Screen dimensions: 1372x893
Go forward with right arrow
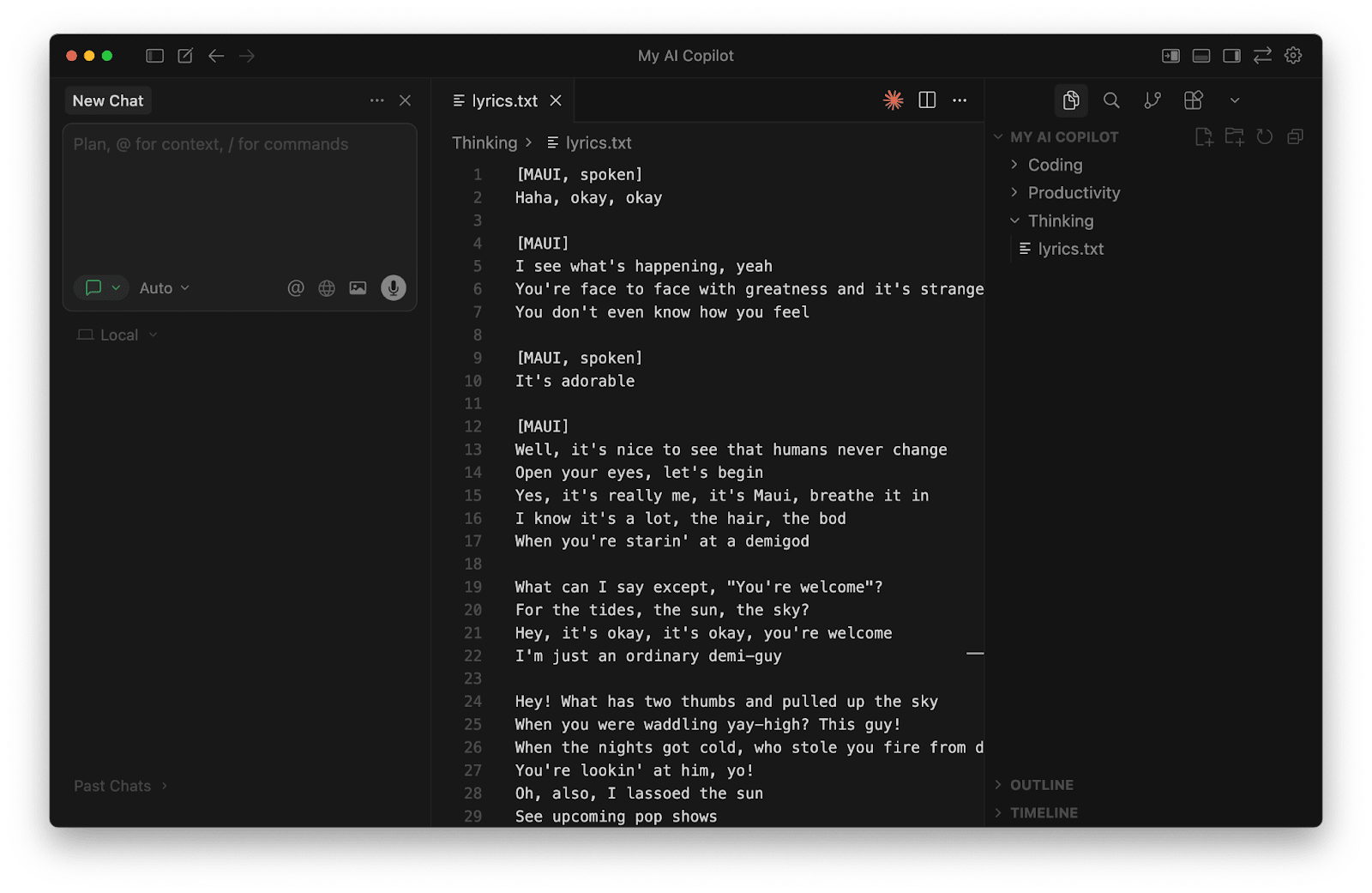[247, 56]
